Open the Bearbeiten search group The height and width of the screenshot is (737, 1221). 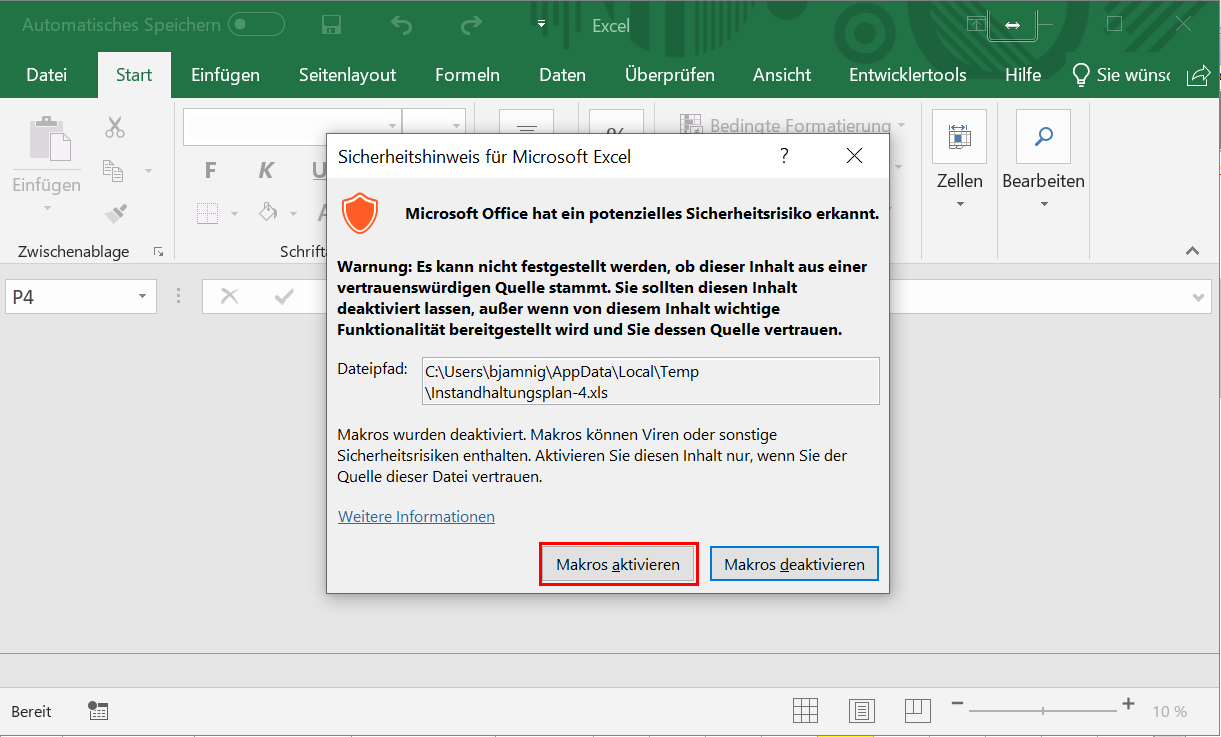(x=1044, y=160)
